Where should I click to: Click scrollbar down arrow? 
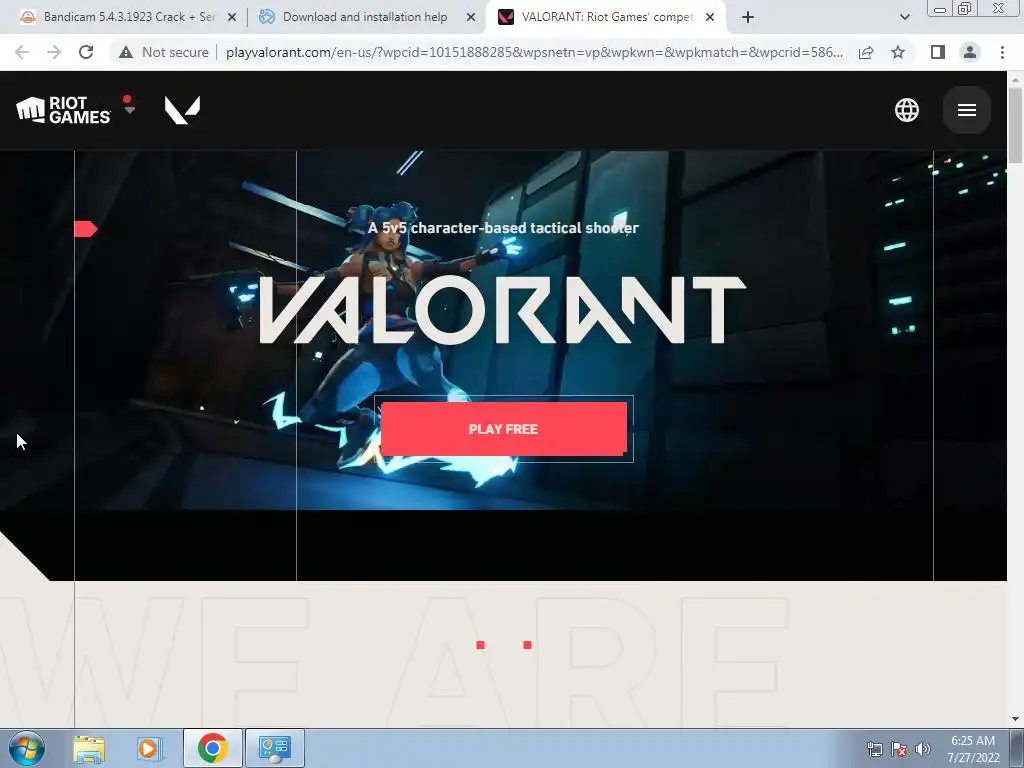(x=1015, y=719)
